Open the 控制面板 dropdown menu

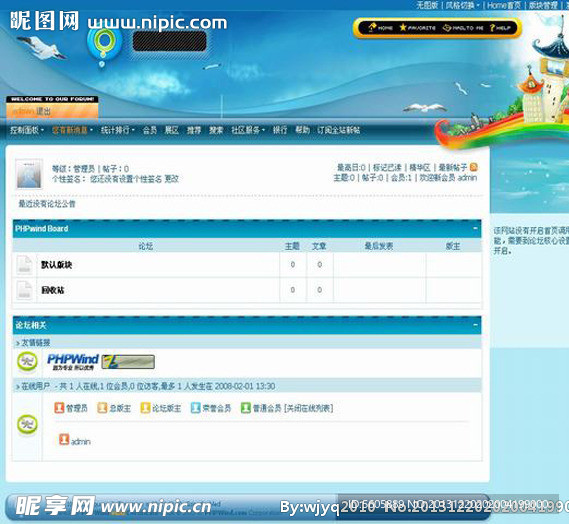click(26, 130)
